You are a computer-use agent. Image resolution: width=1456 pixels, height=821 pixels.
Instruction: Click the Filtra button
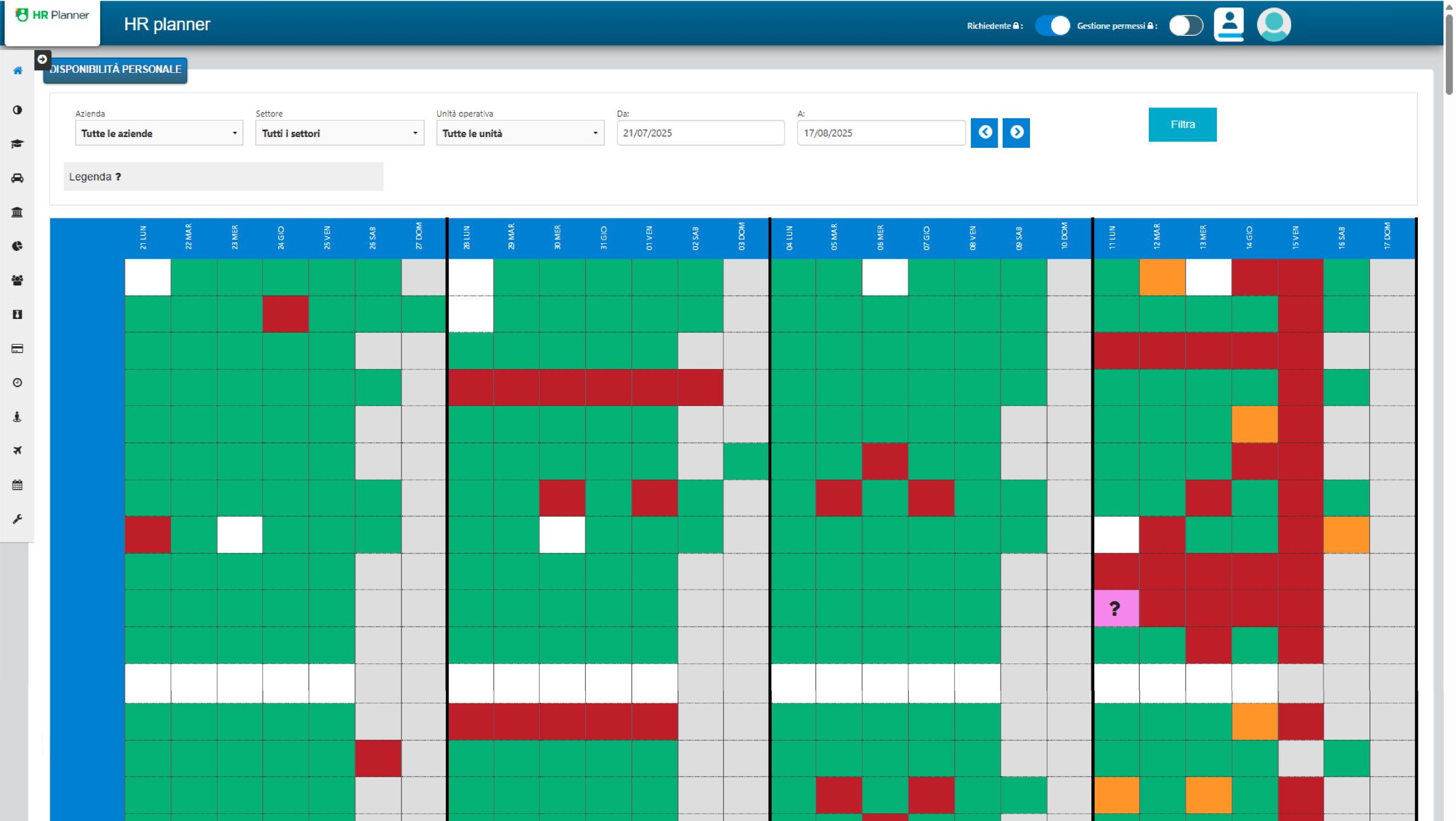click(1182, 125)
